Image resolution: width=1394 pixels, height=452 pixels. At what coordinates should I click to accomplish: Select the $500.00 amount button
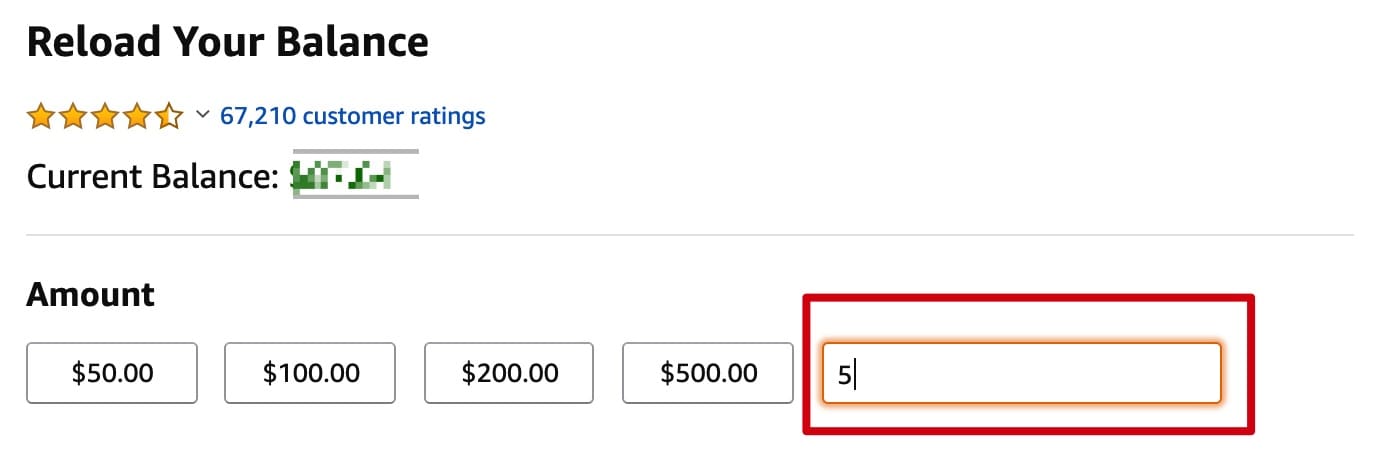coord(708,373)
